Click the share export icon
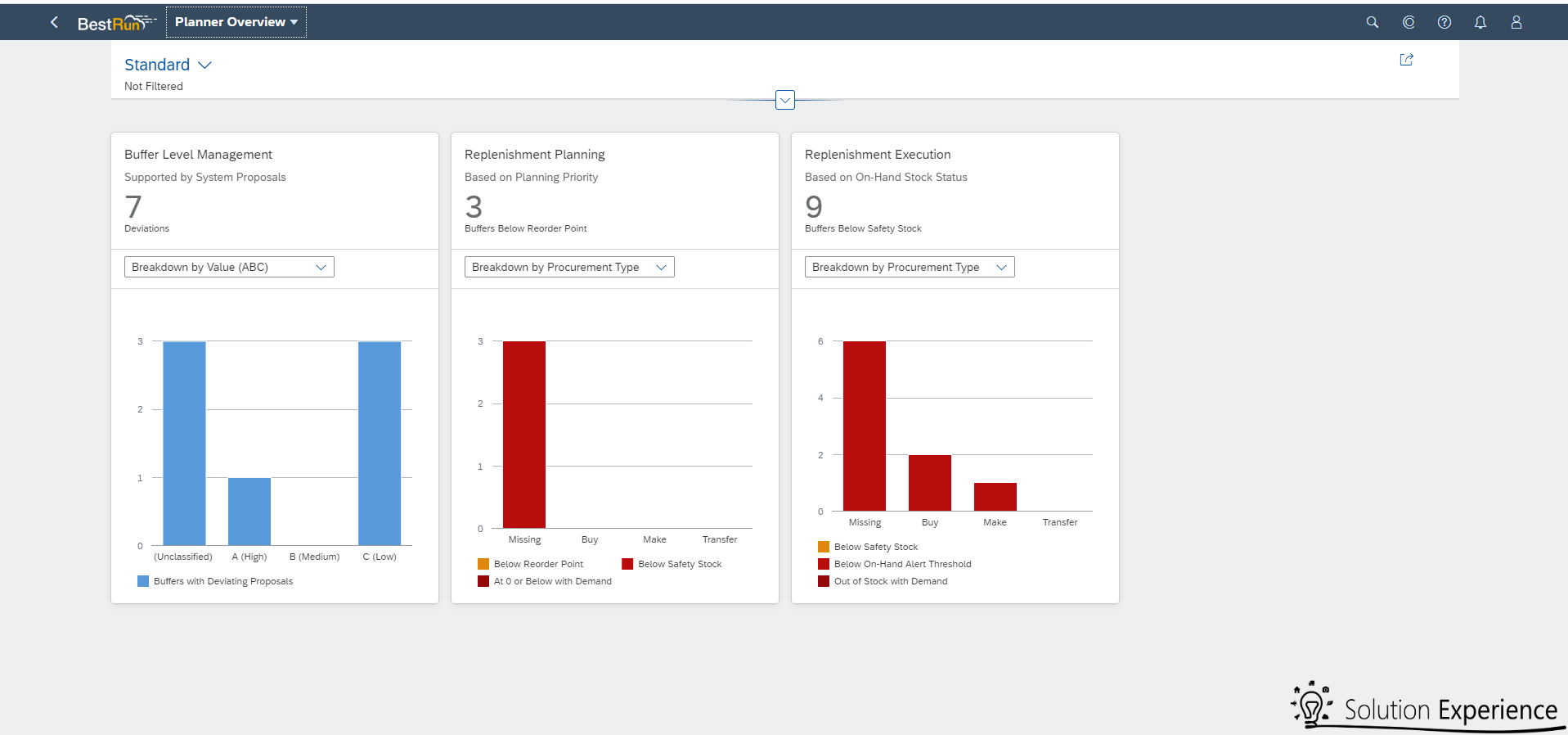The height and width of the screenshot is (735, 1568). (1406, 60)
